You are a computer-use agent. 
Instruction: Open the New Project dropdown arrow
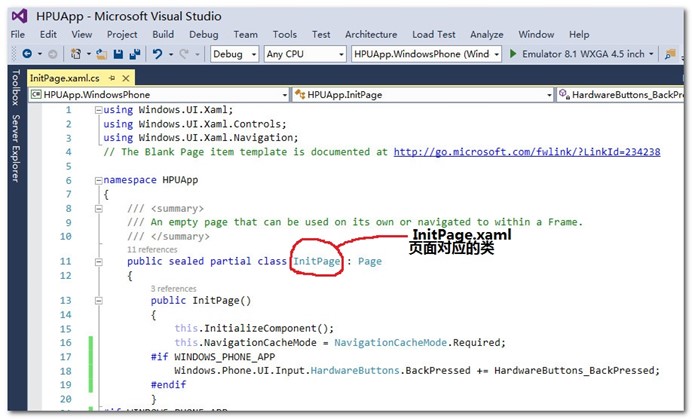(x=89, y=54)
